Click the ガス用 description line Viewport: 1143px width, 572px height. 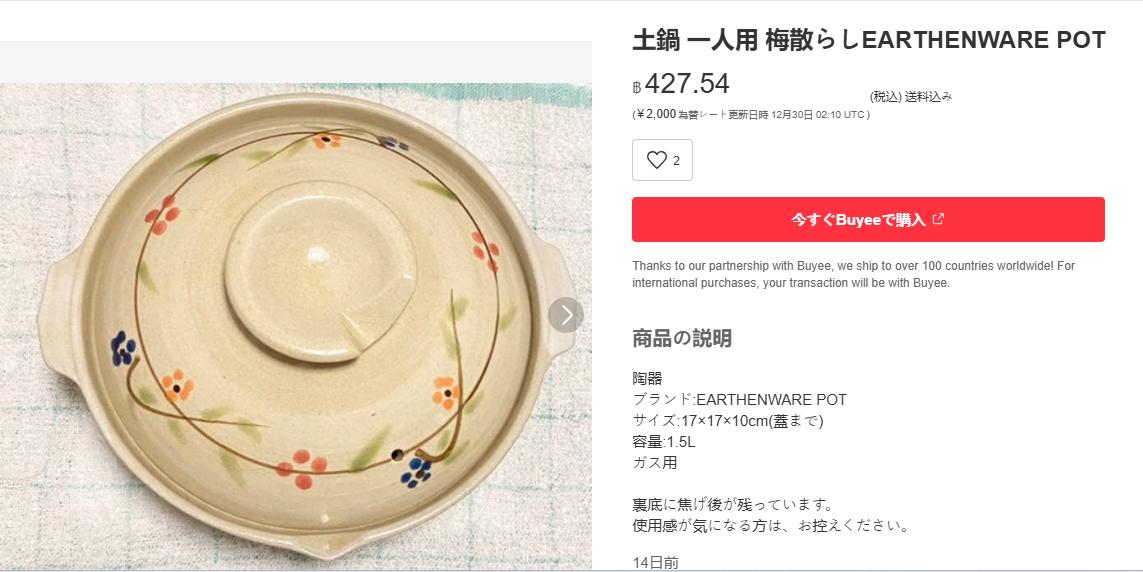[x=655, y=463]
